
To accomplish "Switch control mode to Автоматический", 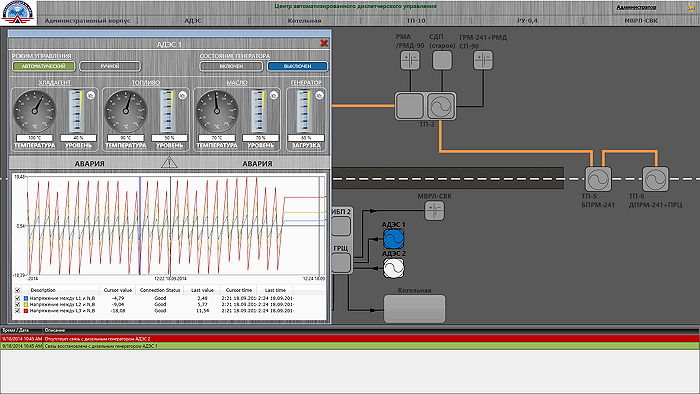I will click(43, 66).
